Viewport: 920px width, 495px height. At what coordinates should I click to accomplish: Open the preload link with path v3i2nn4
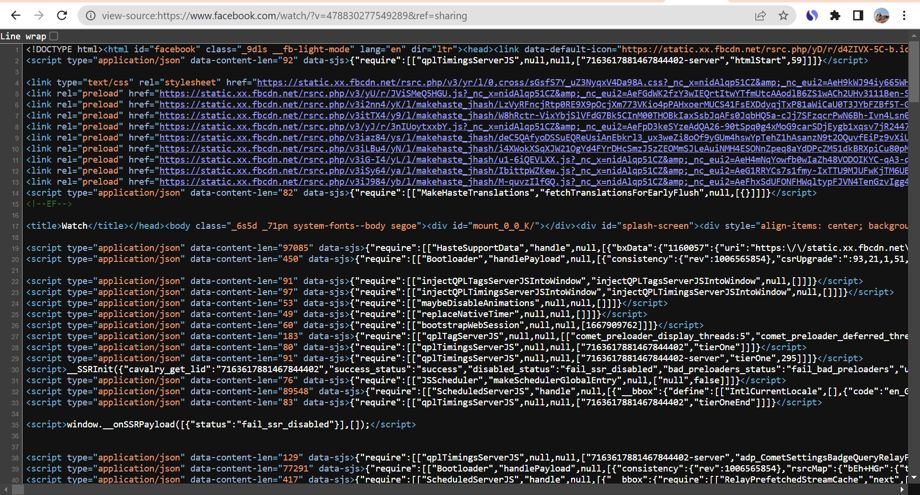coord(533,104)
